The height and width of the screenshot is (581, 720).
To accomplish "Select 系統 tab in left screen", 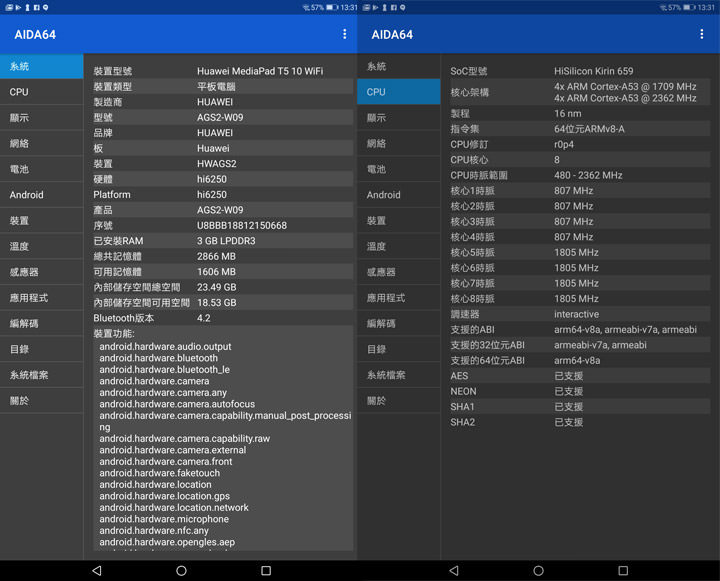I will coord(42,66).
